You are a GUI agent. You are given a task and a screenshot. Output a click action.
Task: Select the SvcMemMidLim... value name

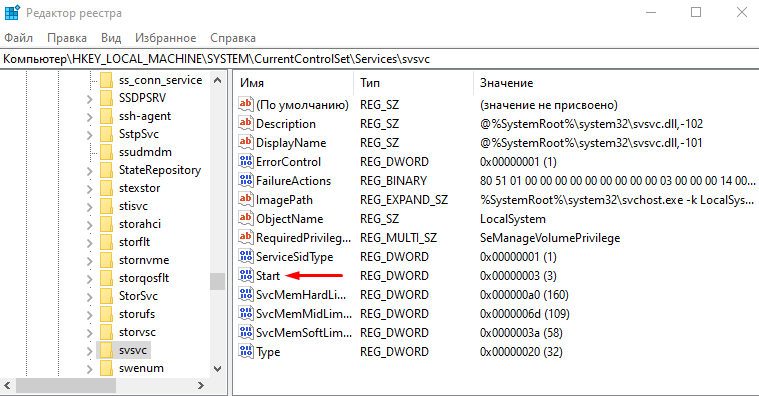[x=304, y=313]
